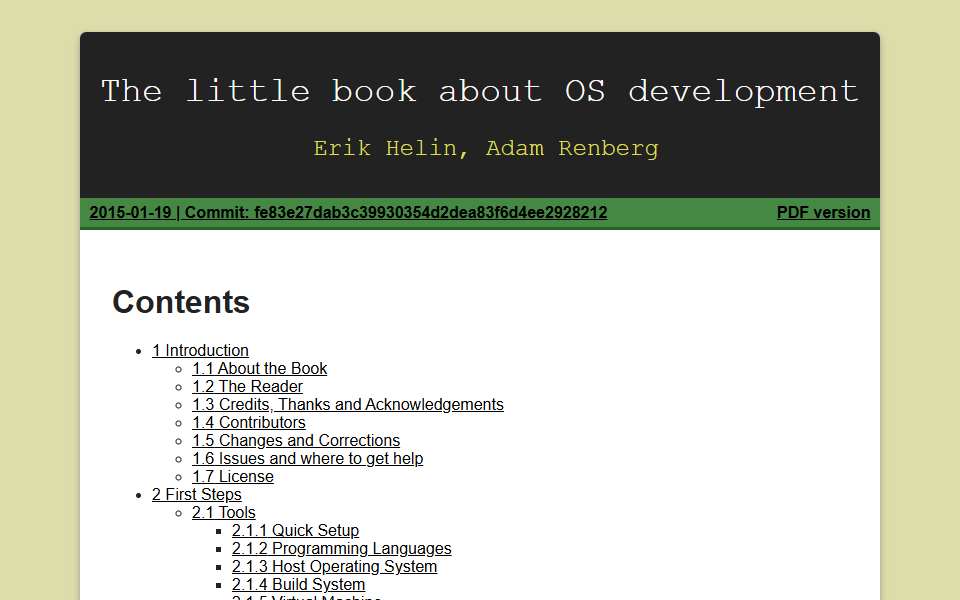
Task: Go to chapter 2 First Steps
Action: [x=197, y=495]
